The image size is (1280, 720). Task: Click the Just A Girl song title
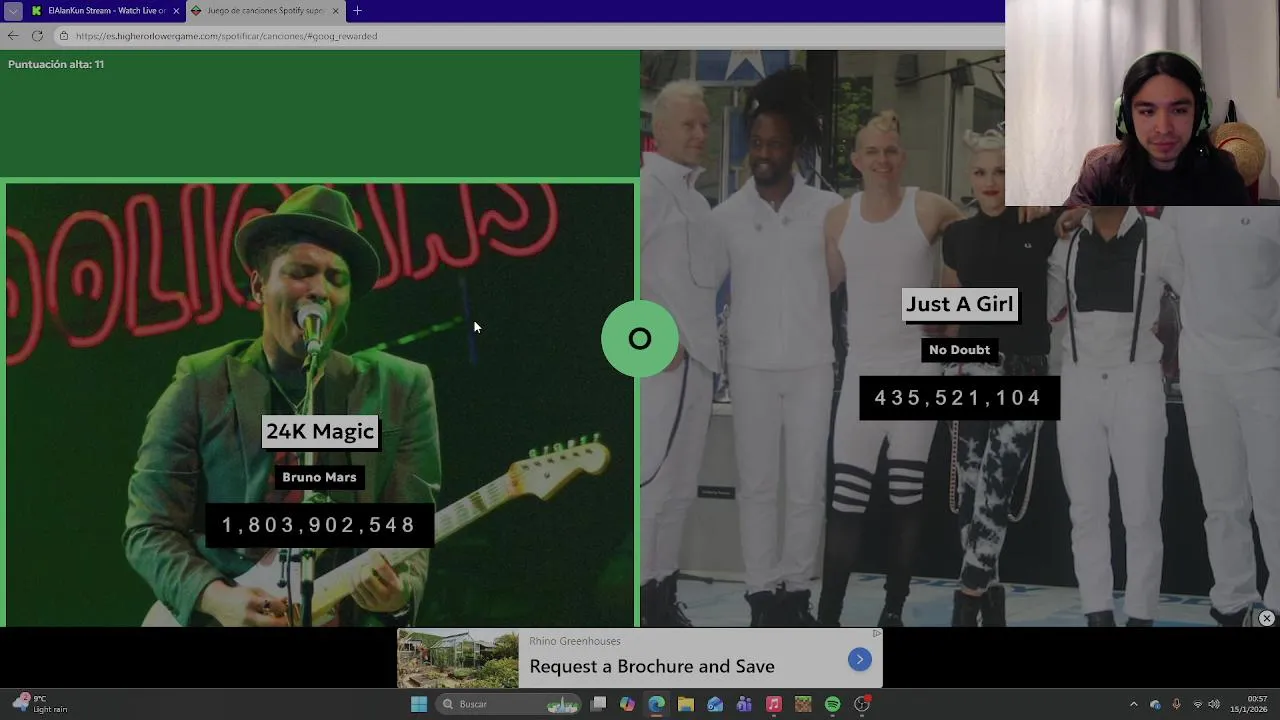[960, 304]
